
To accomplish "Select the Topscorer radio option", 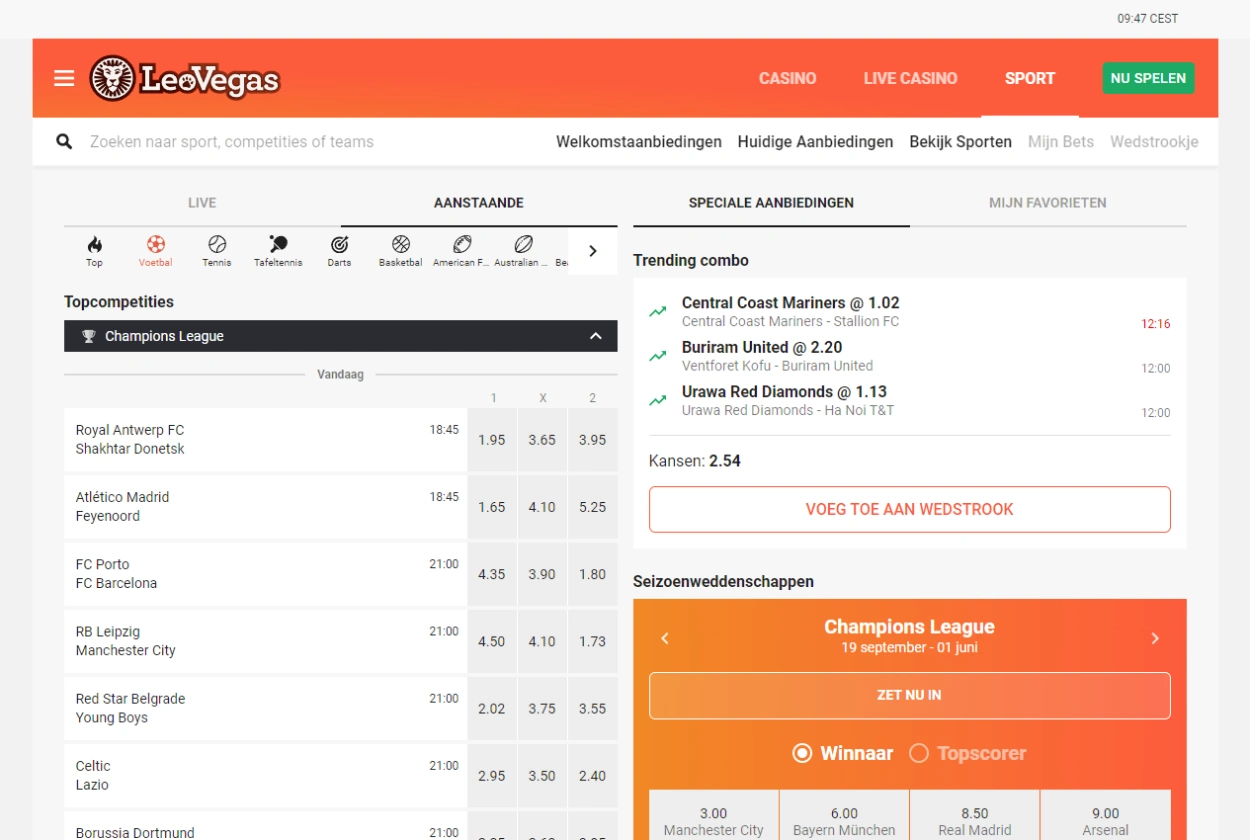I will pyautogui.click(x=919, y=753).
